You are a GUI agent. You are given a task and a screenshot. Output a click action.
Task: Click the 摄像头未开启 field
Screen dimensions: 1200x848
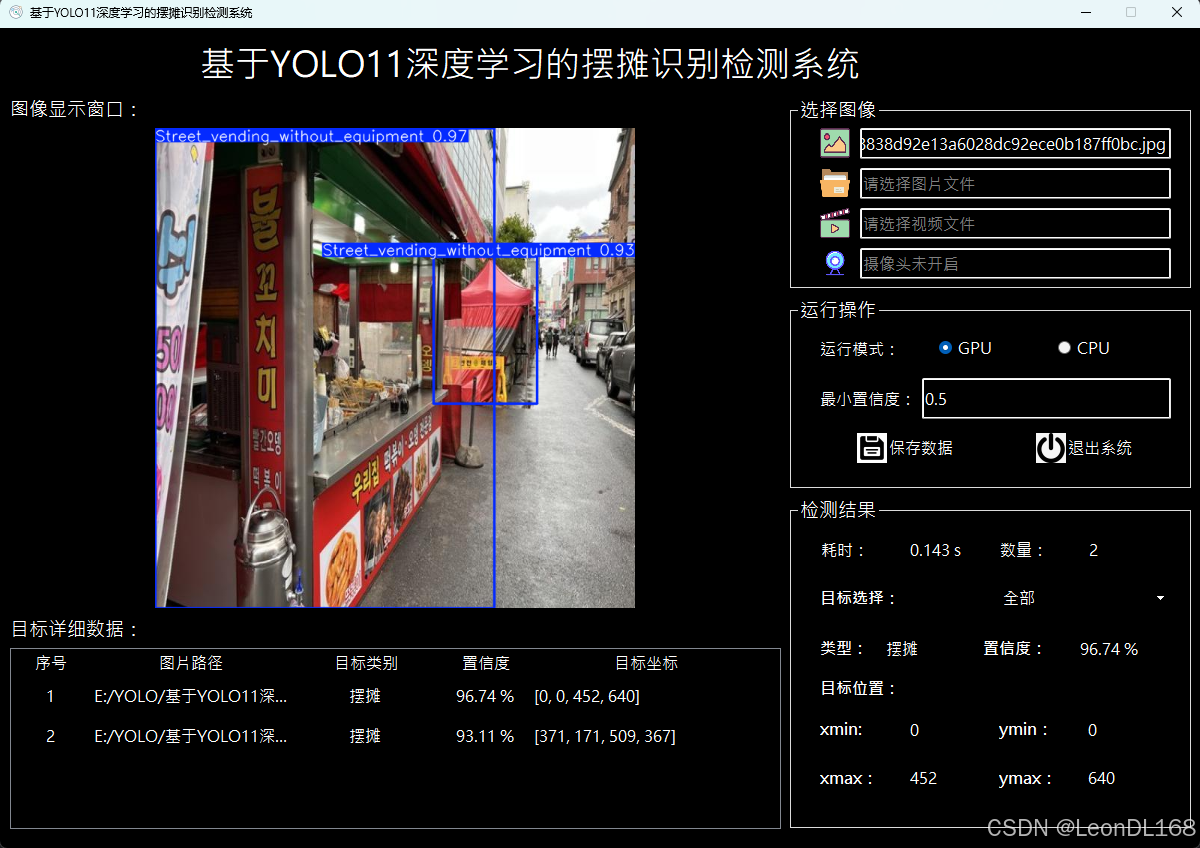[x=1015, y=264]
